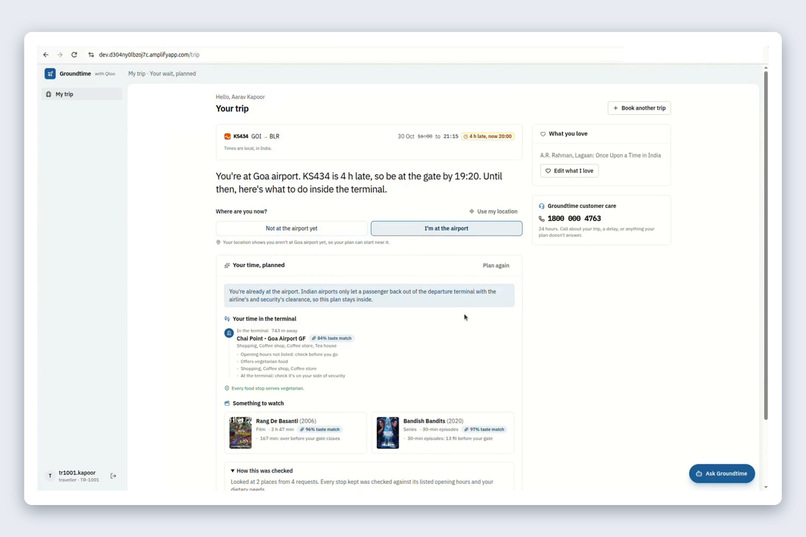The image size is (806, 537).
Task: Click the 97% taste match badge
Action: coord(484,429)
